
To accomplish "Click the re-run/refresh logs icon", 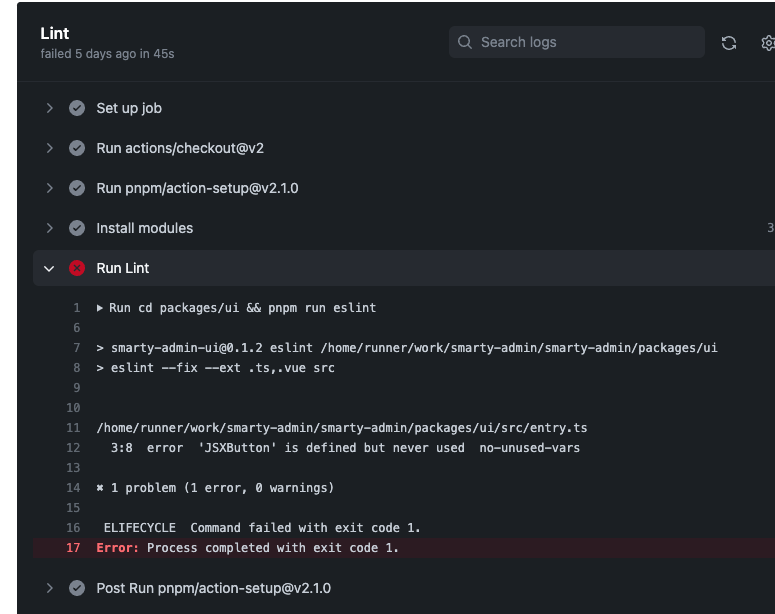I will pos(729,42).
